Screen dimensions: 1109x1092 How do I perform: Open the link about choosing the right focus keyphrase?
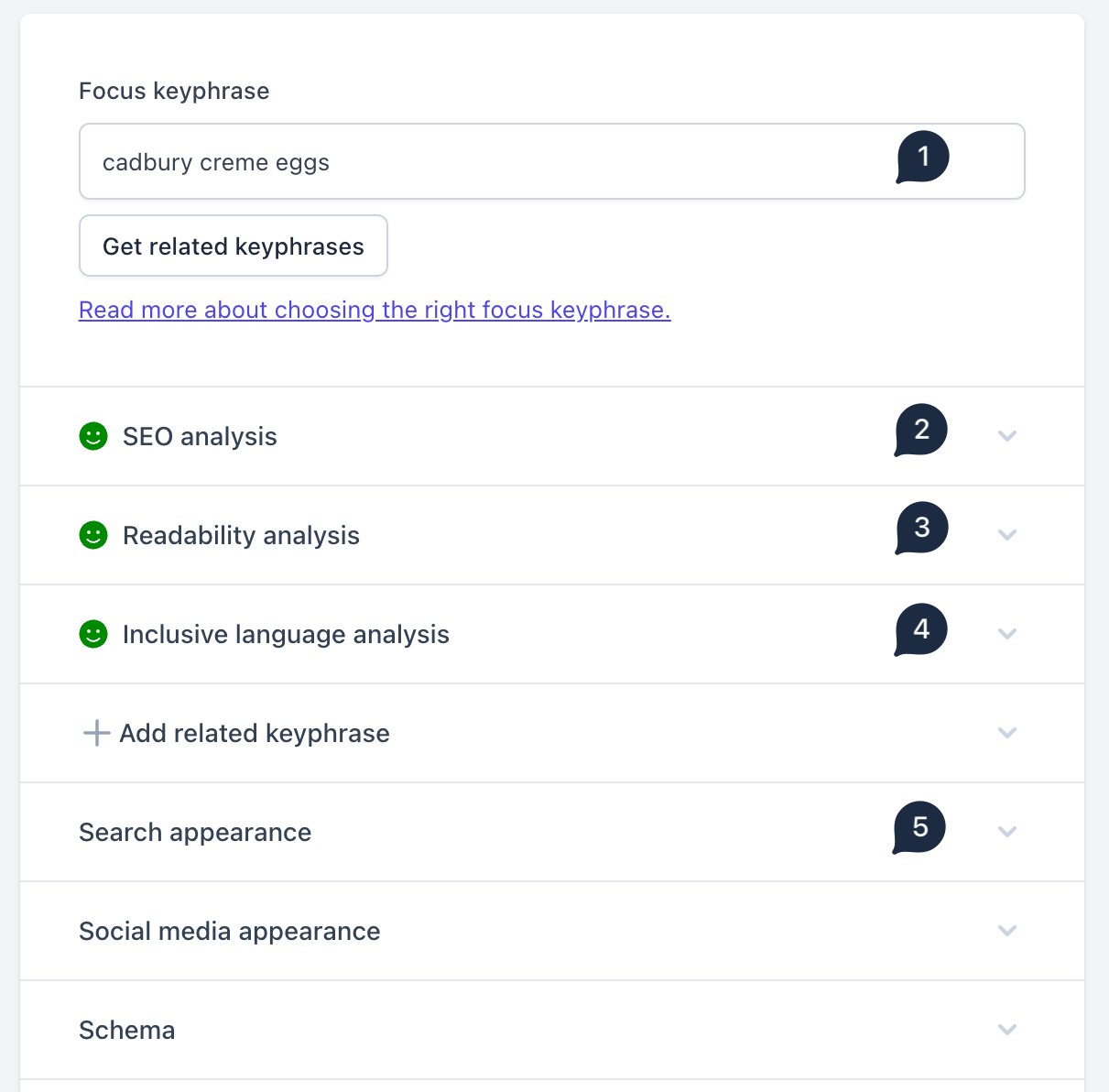[375, 310]
